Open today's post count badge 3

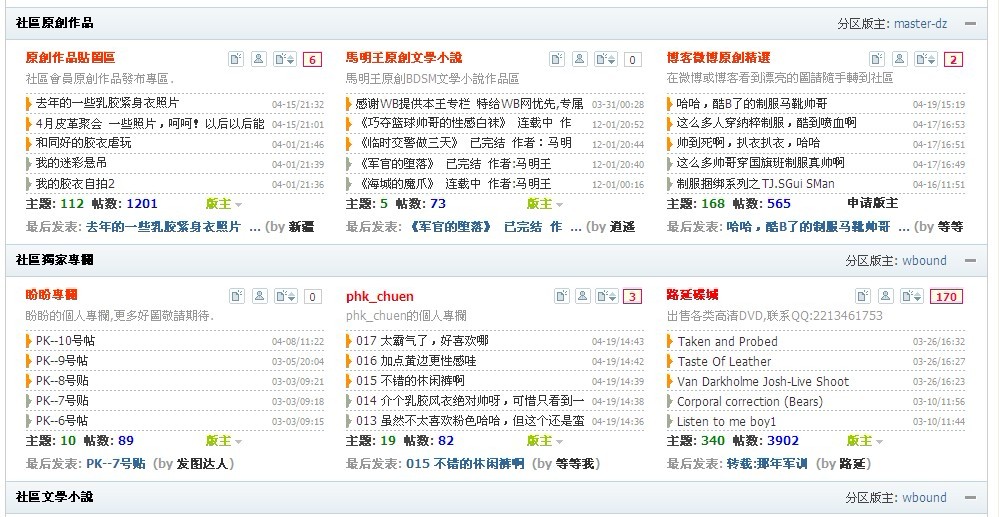(632, 296)
